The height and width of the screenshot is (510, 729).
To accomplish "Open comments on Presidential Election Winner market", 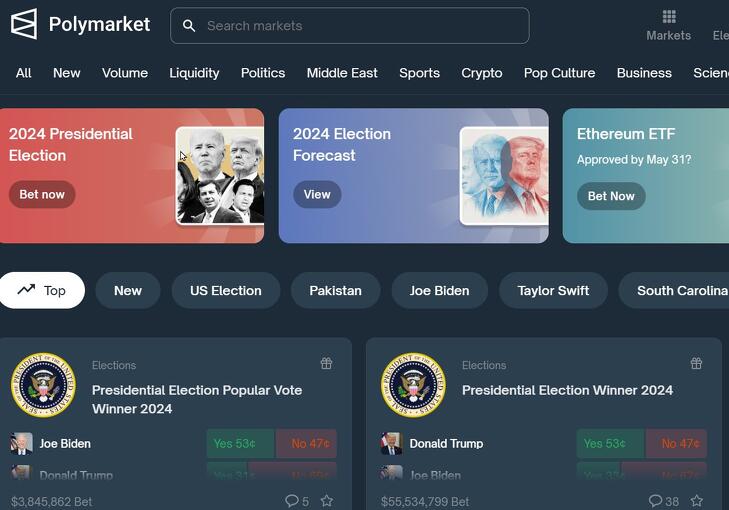I will coord(663,501).
